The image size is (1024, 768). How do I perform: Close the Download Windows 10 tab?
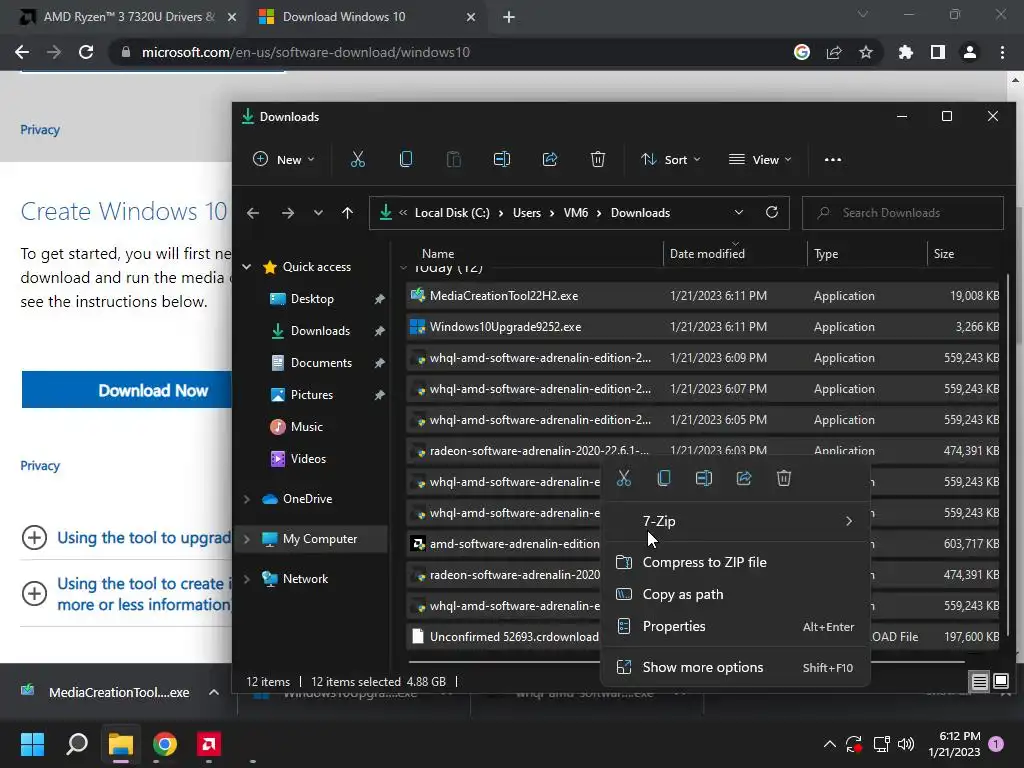pyautogui.click(x=471, y=18)
